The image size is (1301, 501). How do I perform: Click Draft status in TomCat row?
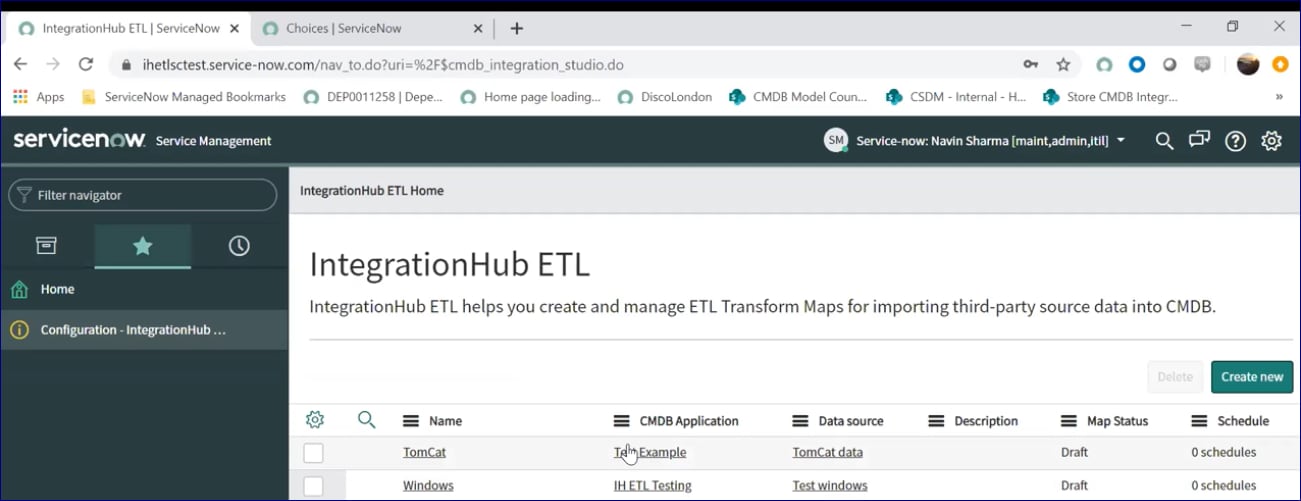point(1074,452)
